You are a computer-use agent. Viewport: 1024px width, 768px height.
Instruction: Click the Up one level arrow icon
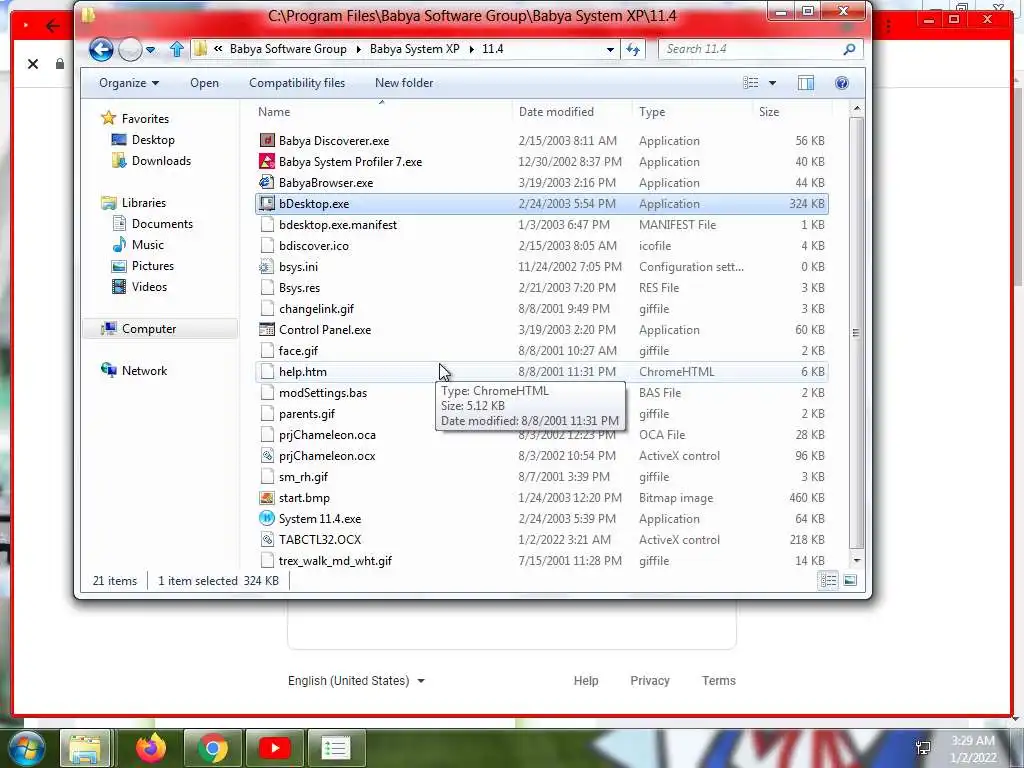pos(176,49)
